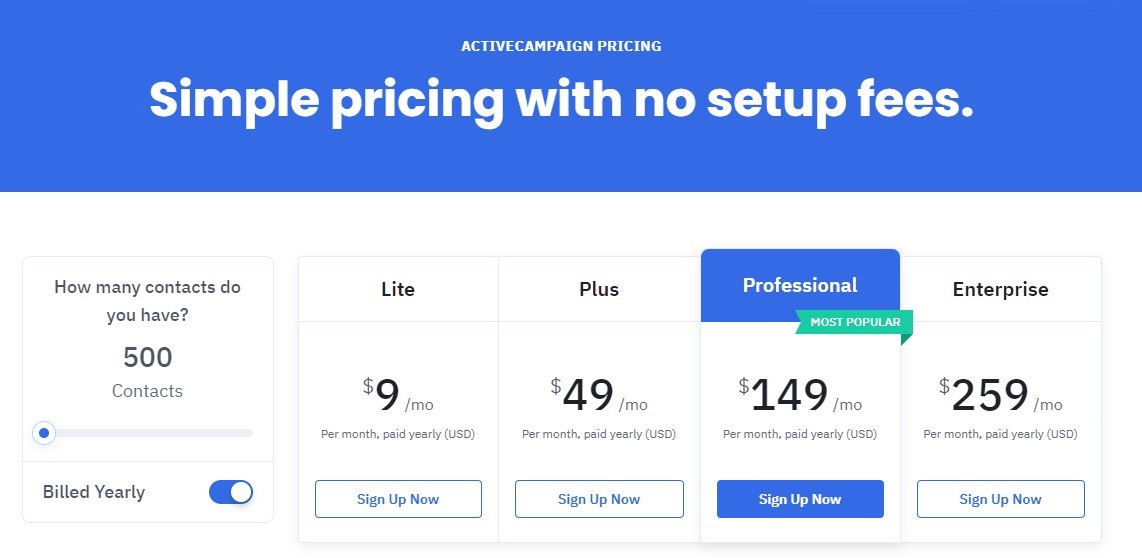Sign up for the Lite plan
The image size is (1142, 558).
[x=398, y=499]
